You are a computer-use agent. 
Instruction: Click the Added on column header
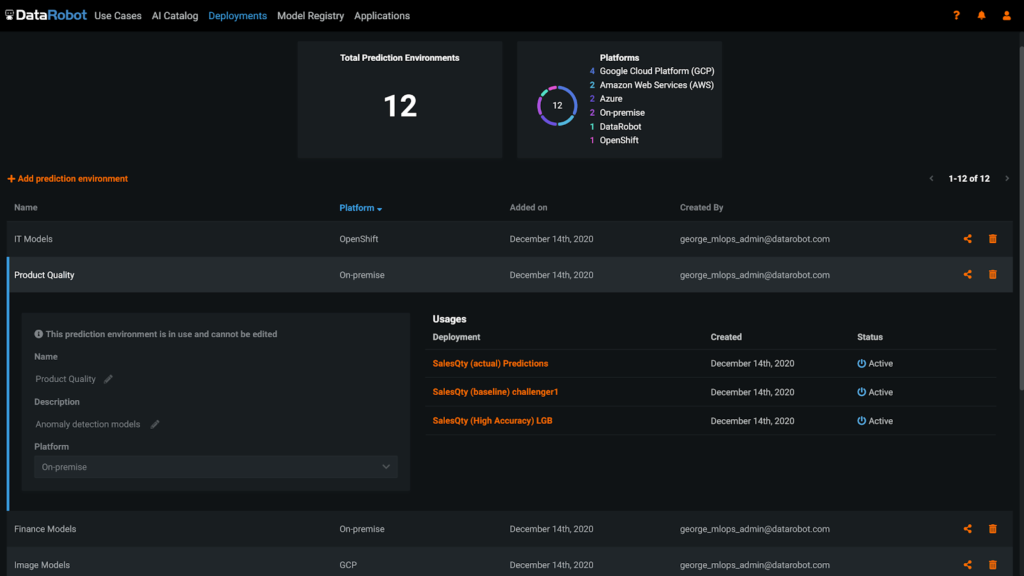pos(528,208)
